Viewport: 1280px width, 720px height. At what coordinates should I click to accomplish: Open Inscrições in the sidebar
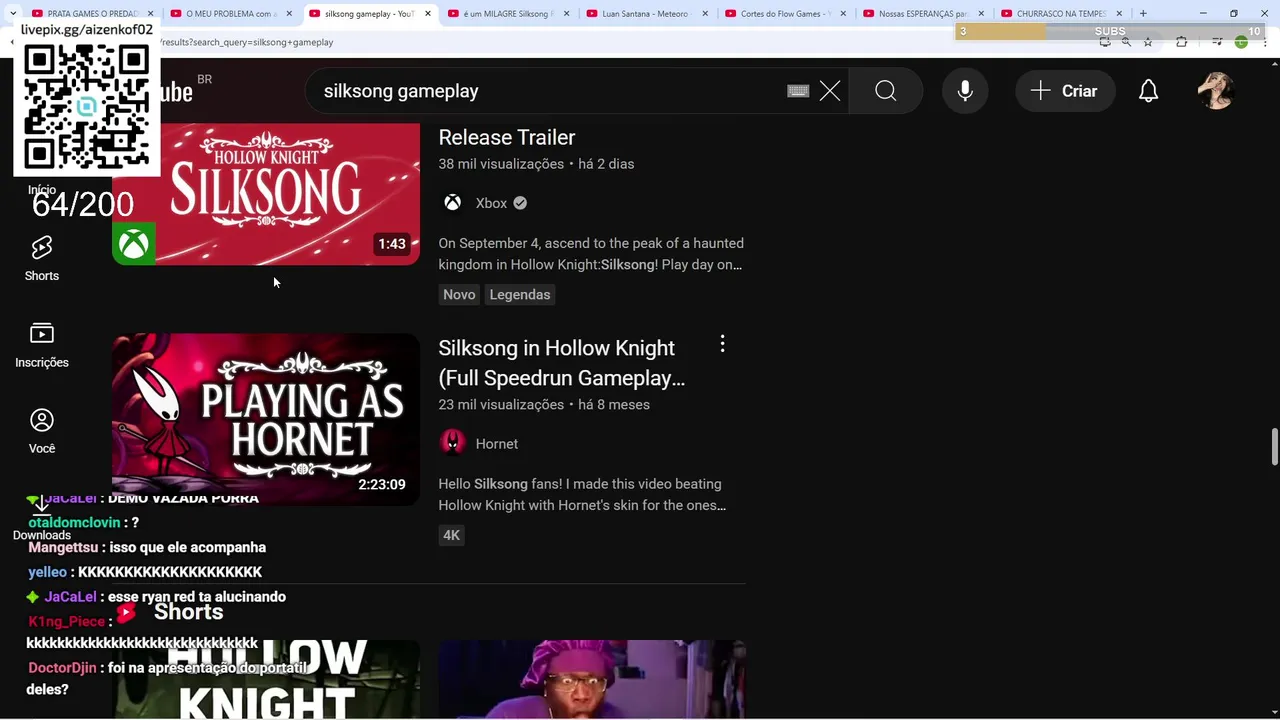42,345
